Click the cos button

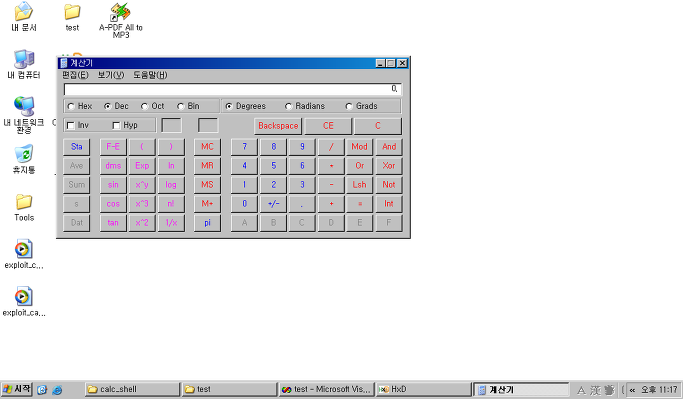click(x=113, y=204)
